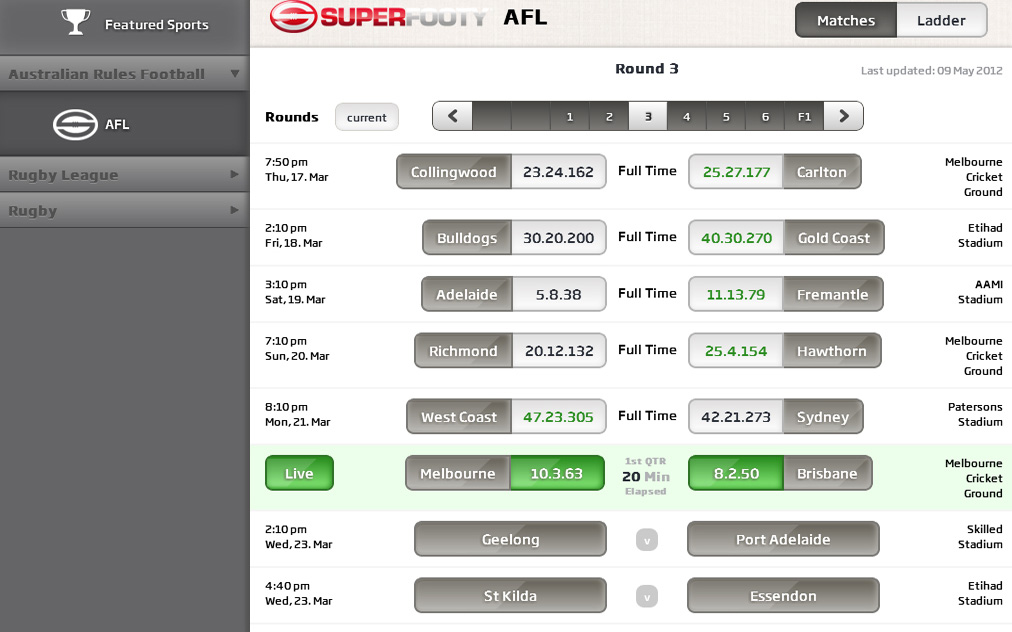Click the SuperFooty logo in the header

click(378, 17)
